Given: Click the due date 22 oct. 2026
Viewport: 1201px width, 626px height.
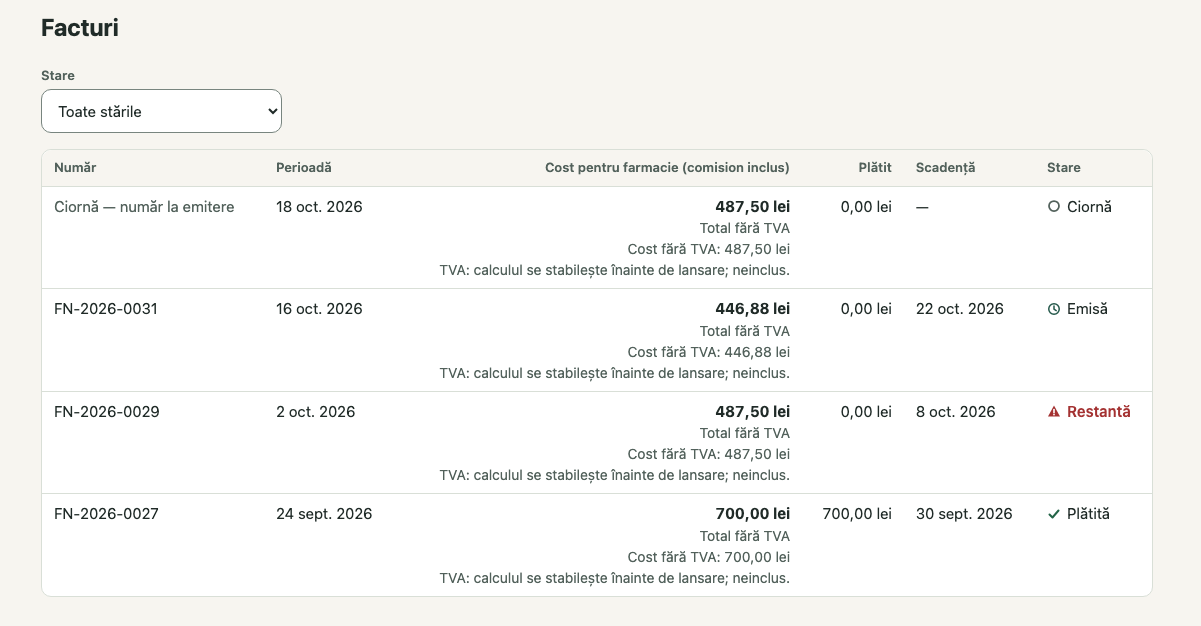Looking at the screenshot, I should 960,309.
